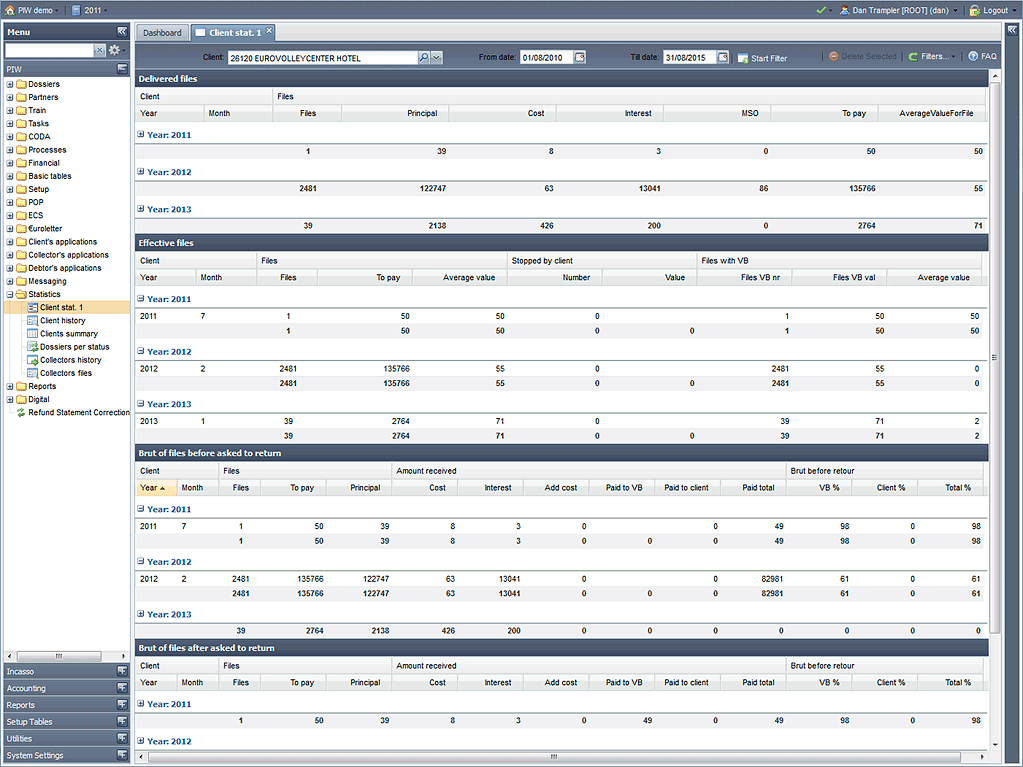Click the client name input field
Image resolution: width=1023 pixels, height=767 pixels.
coord(322,58)
